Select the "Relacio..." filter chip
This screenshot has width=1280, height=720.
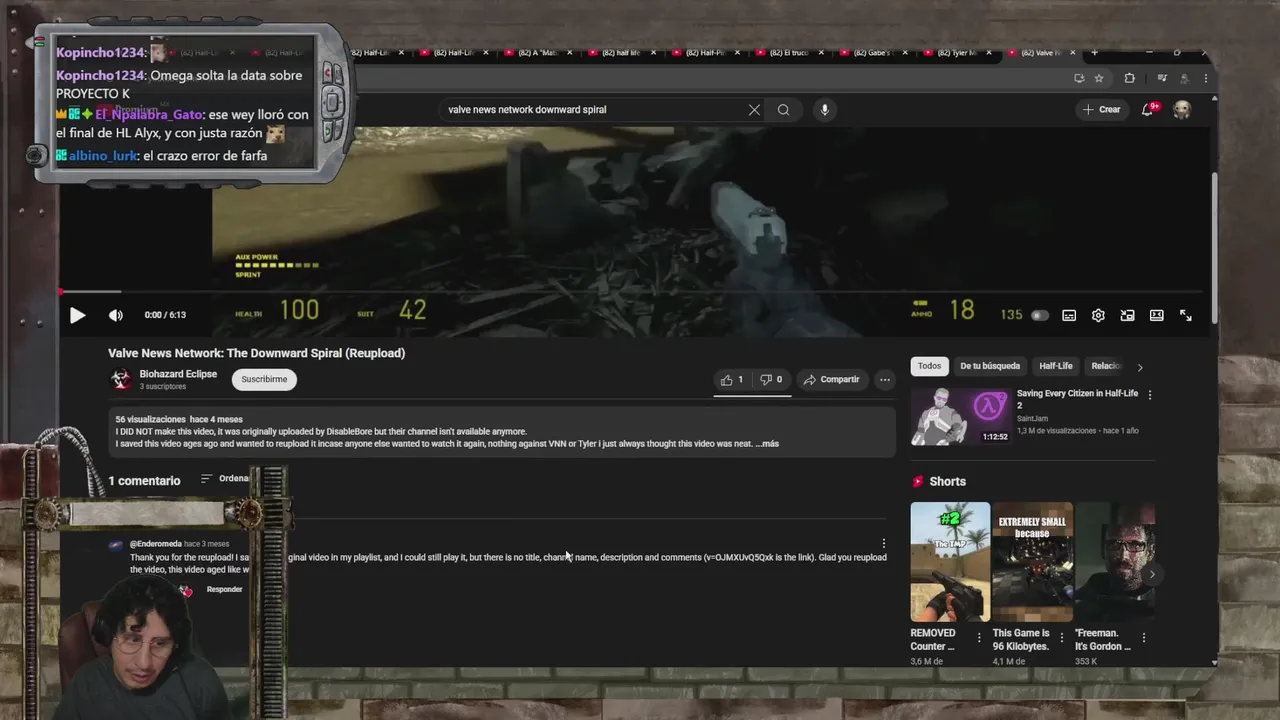tap(1106, 366)
